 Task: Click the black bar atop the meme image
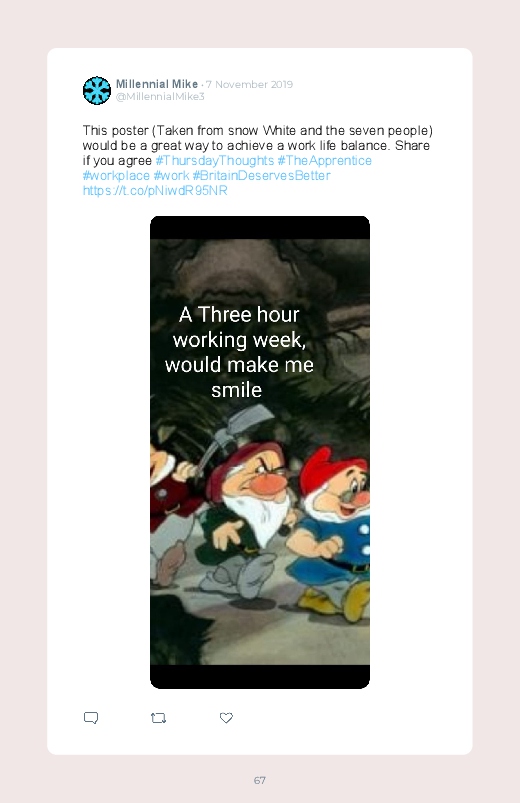point(260,228)
